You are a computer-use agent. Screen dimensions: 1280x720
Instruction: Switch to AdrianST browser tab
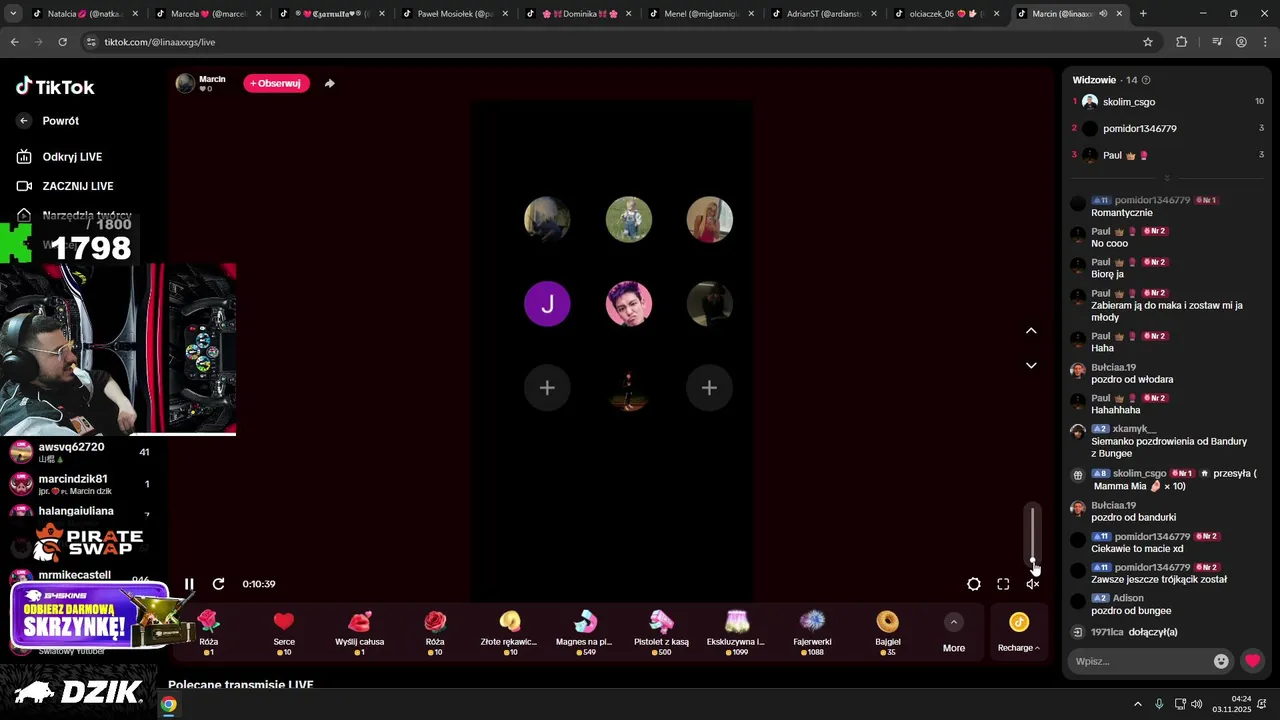pyautogui.click(x=824, y=14)
